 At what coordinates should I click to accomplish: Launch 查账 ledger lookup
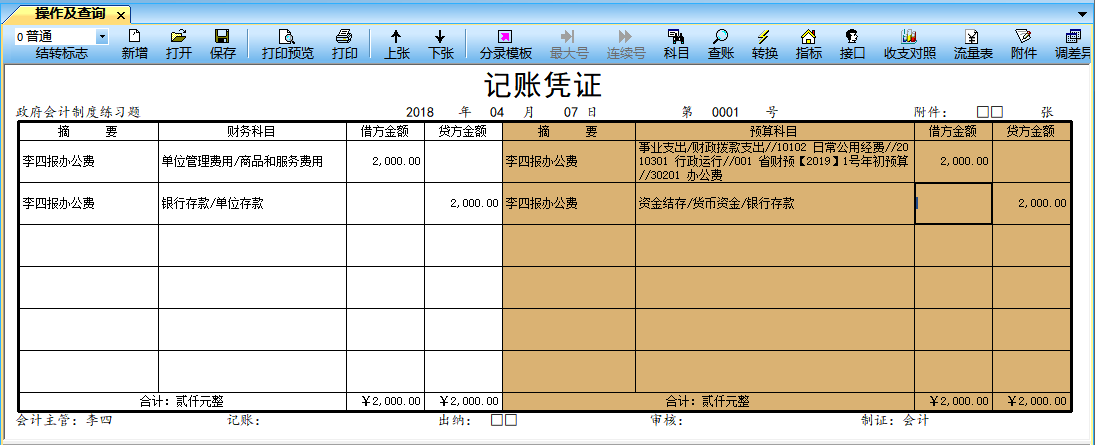click(721, 44)
